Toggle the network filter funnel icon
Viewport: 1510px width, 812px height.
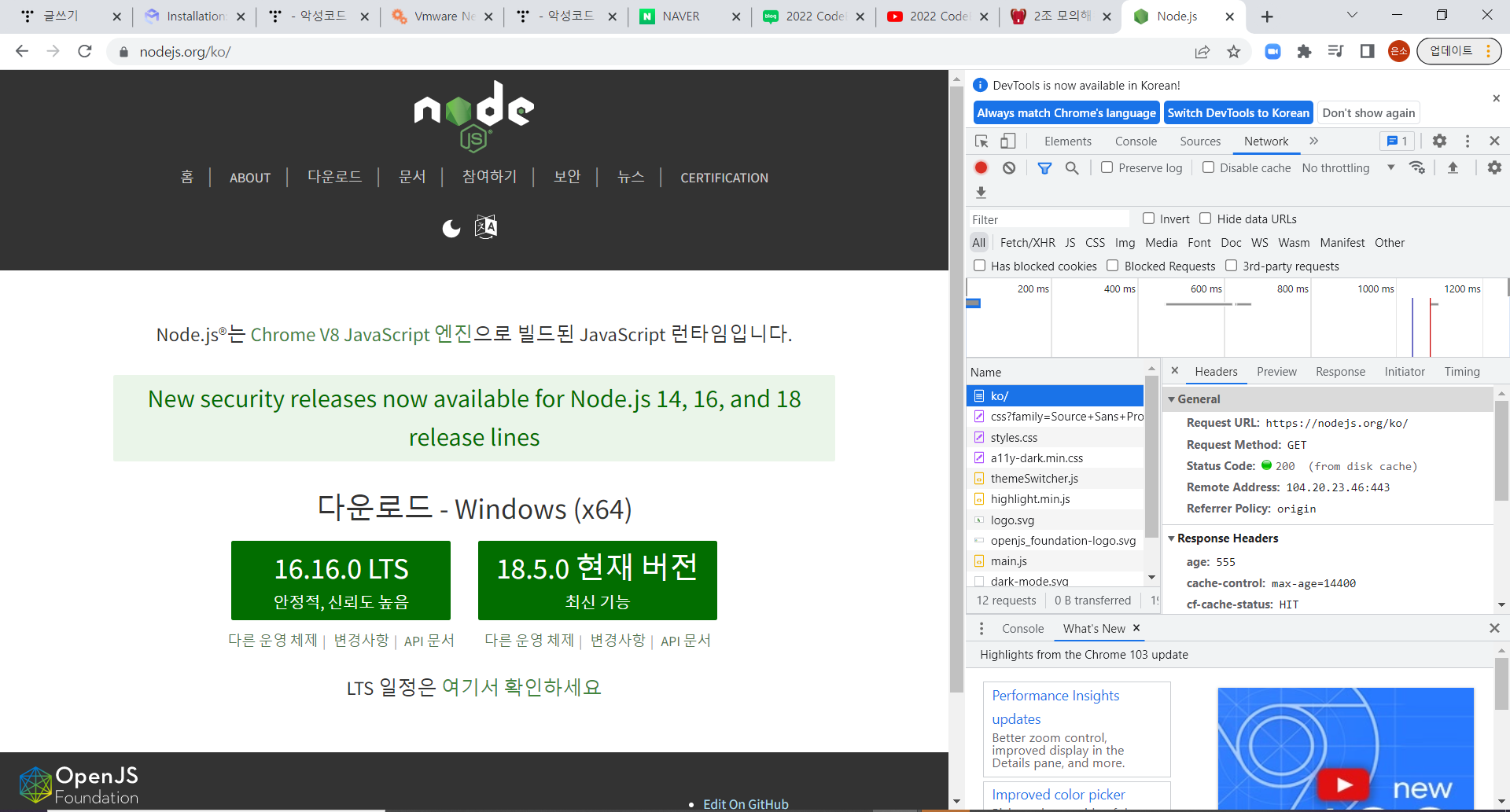pos(1044,167)
